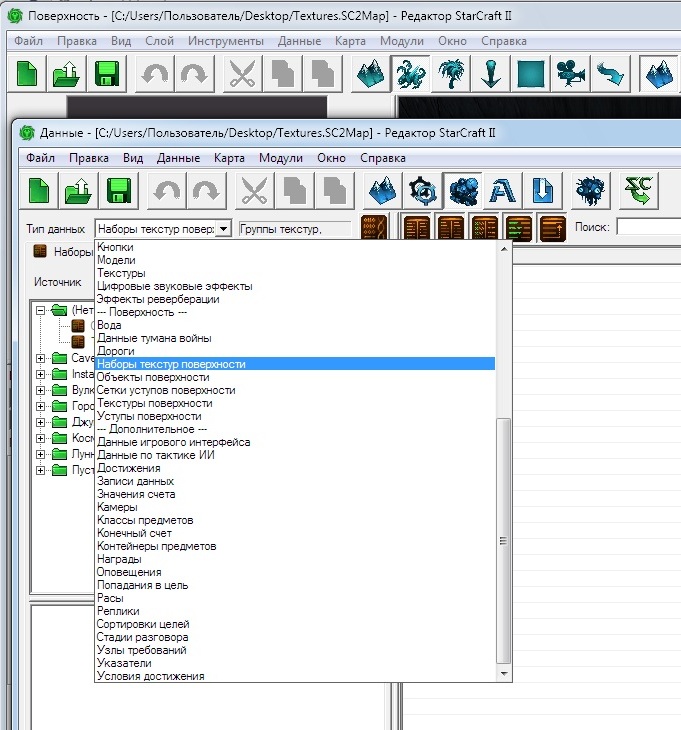
Task: Select highlighted Наборы текстур поверхности entry
Action: pyautogui.click(x=295, y=364)
